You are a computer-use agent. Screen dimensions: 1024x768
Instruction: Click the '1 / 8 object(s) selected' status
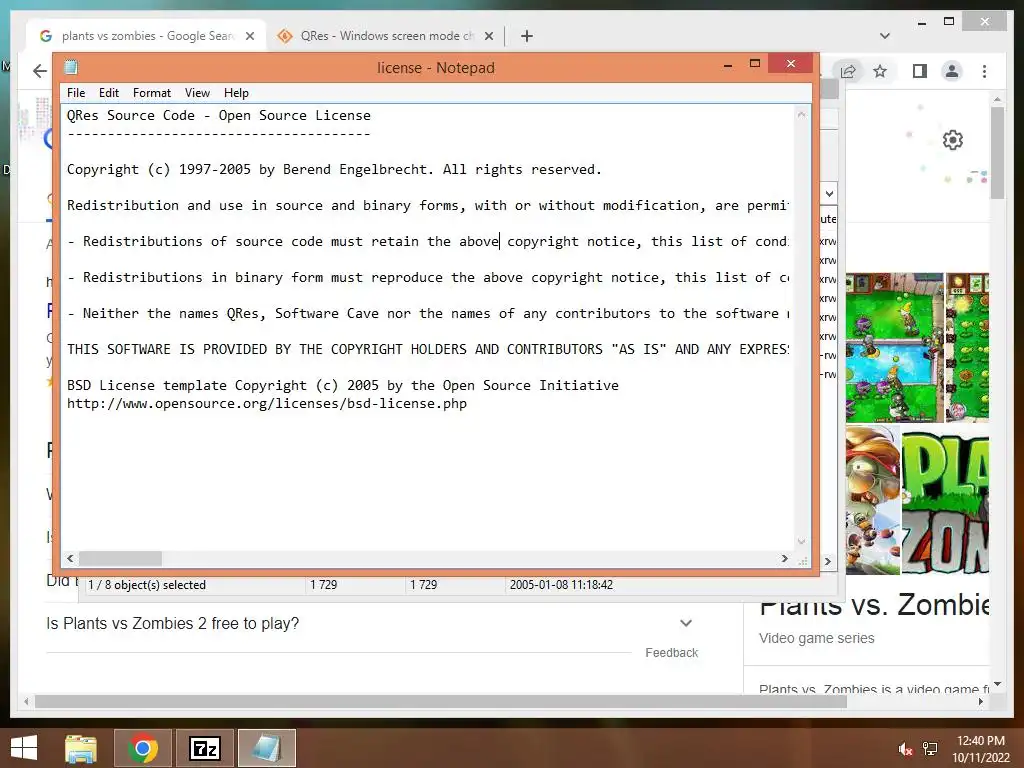click(x=147, y=585)
